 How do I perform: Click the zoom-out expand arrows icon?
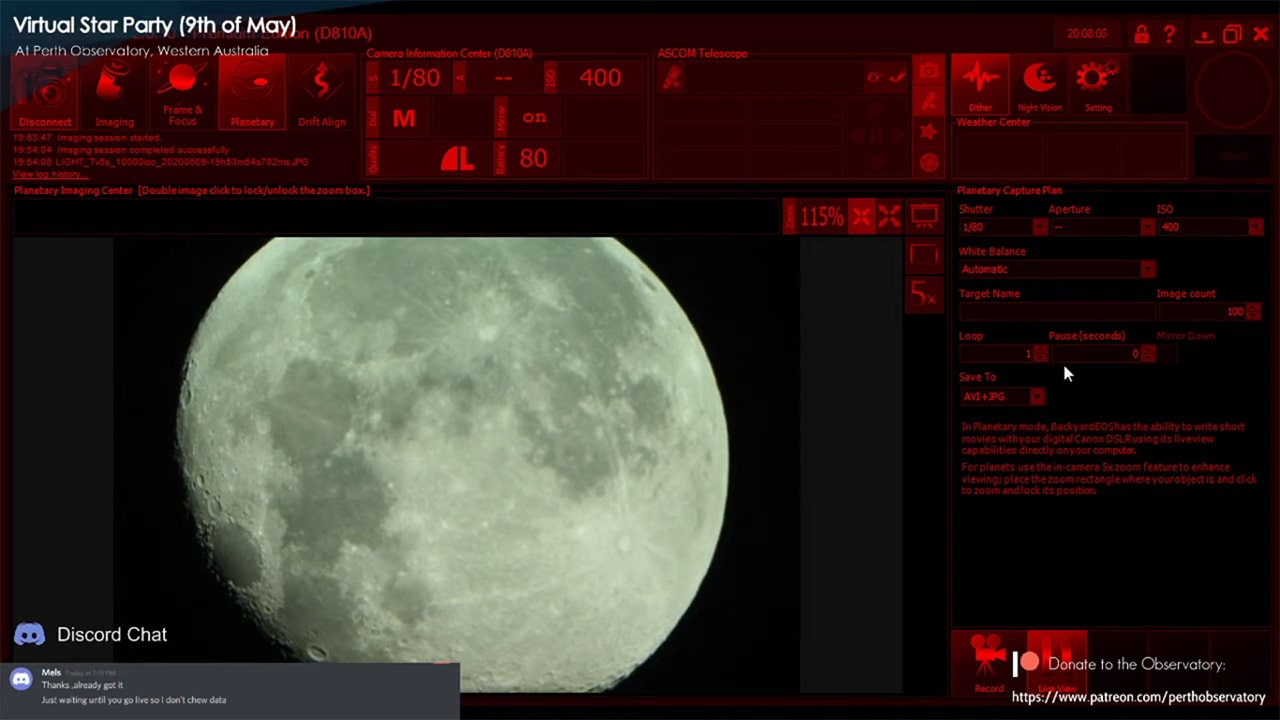pyautogui.click(x=889, y=216)
